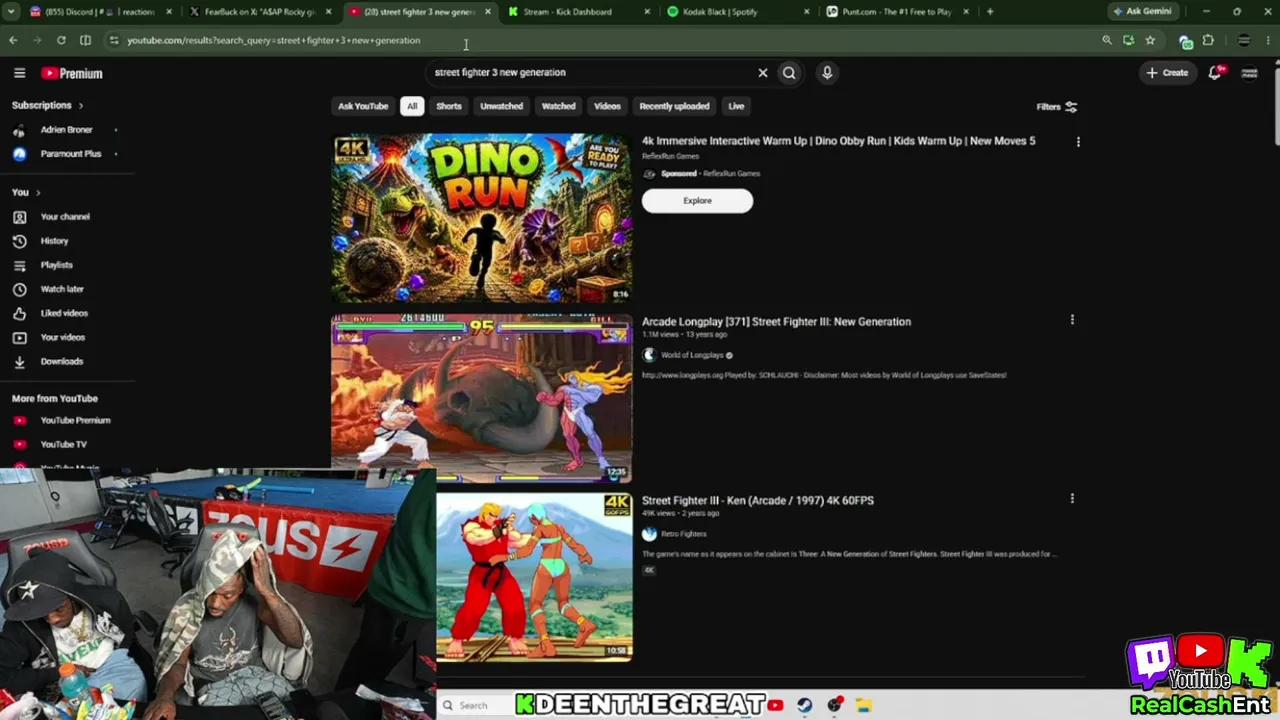Image resolution: width=1280 pixels, height=720 pixels.
Task: Open the YouTube hamburger guide menu
Action: tap(19, 73)
